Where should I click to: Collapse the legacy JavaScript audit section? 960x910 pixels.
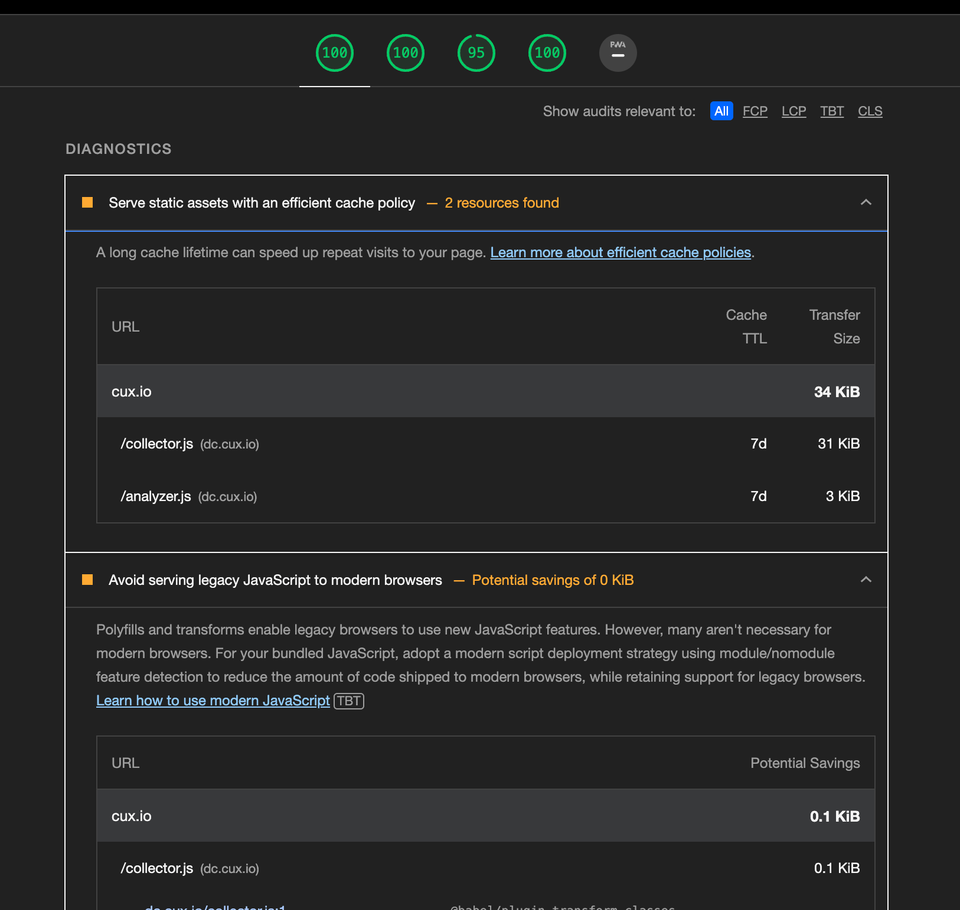point(866,579)
